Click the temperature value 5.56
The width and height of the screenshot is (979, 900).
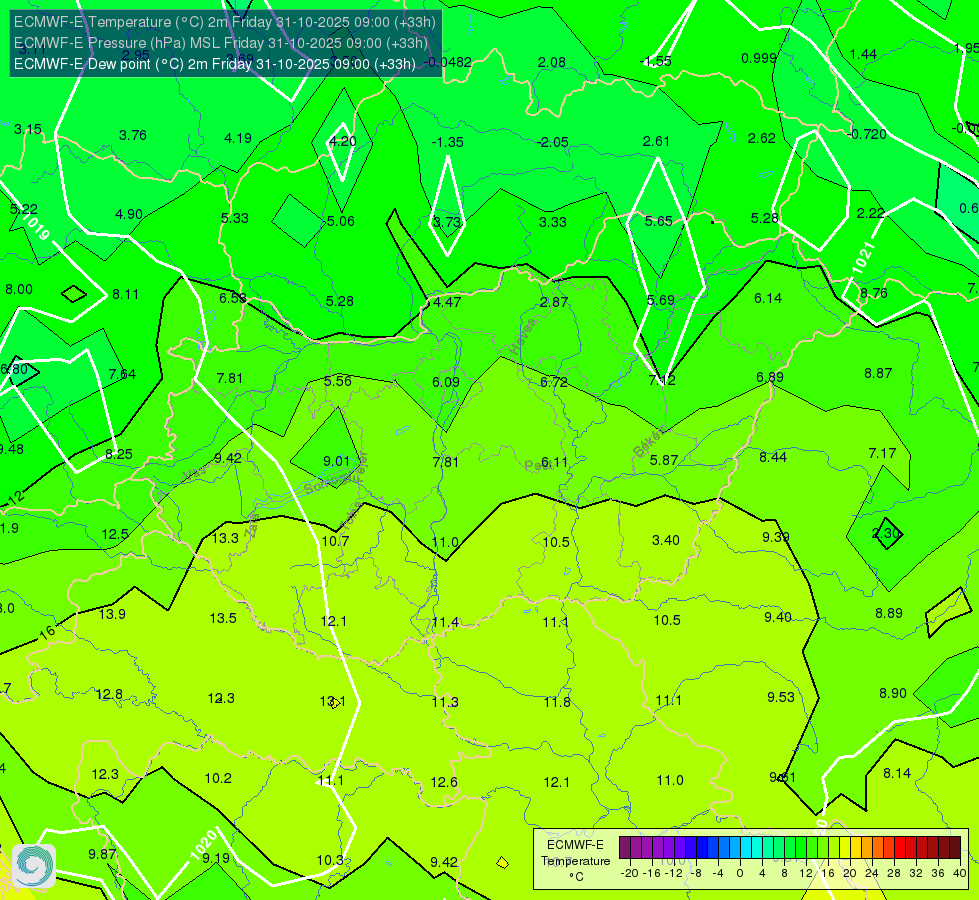pos(338,381)
